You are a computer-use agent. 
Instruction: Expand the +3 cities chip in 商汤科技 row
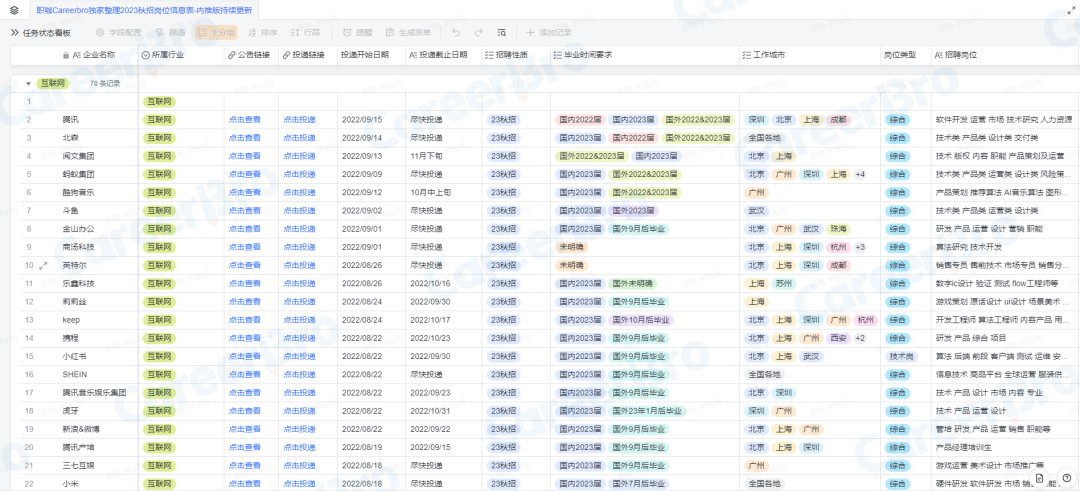click(x=860, y=247)
